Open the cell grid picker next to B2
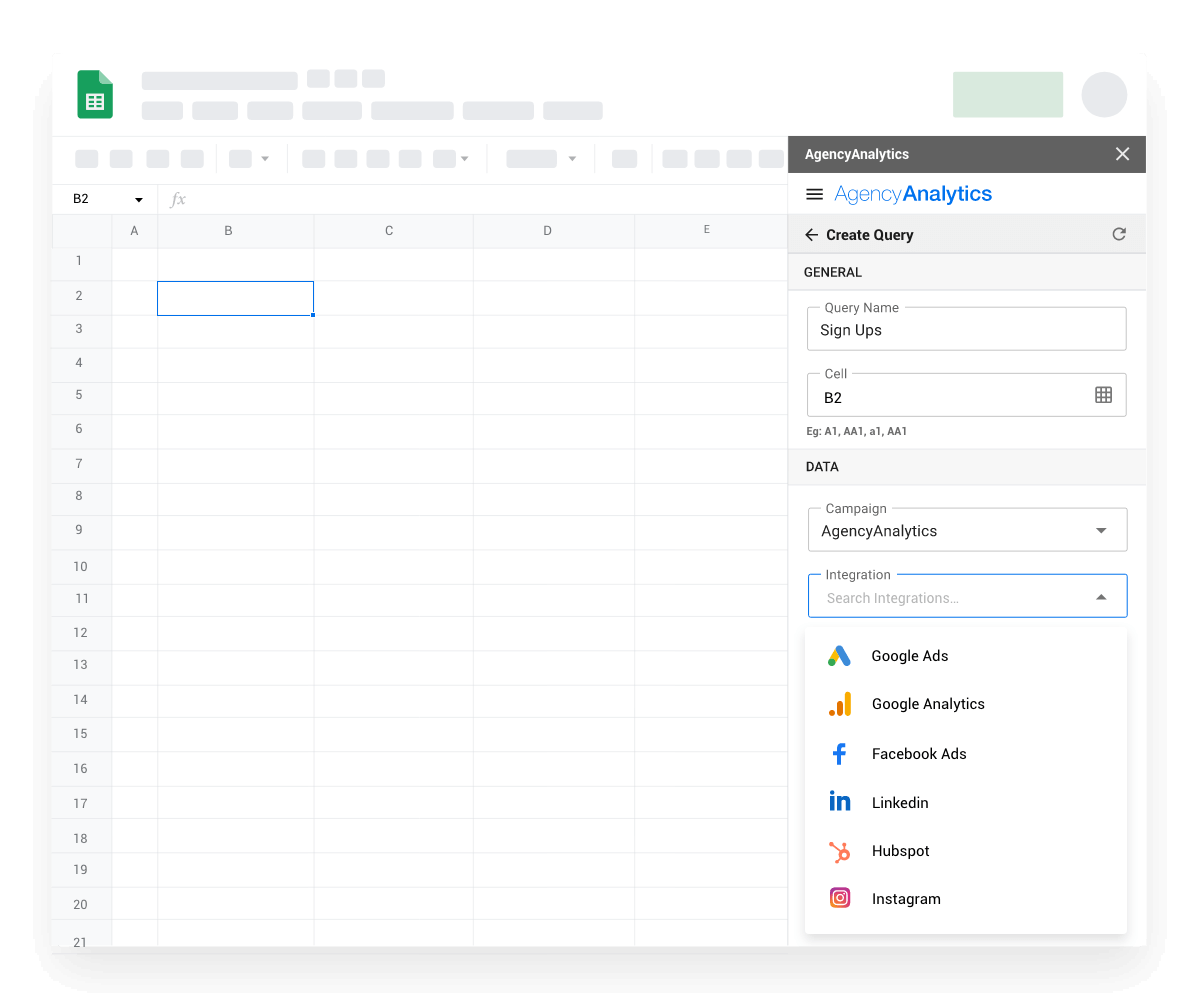1200x1000 pixels. coord(1103,394)
